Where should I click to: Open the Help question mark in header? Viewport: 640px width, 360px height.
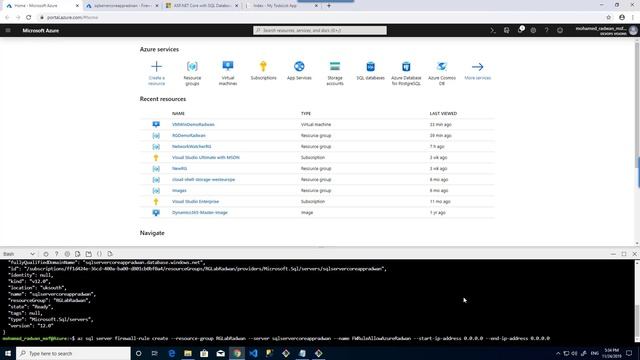[x=547, y=30]
